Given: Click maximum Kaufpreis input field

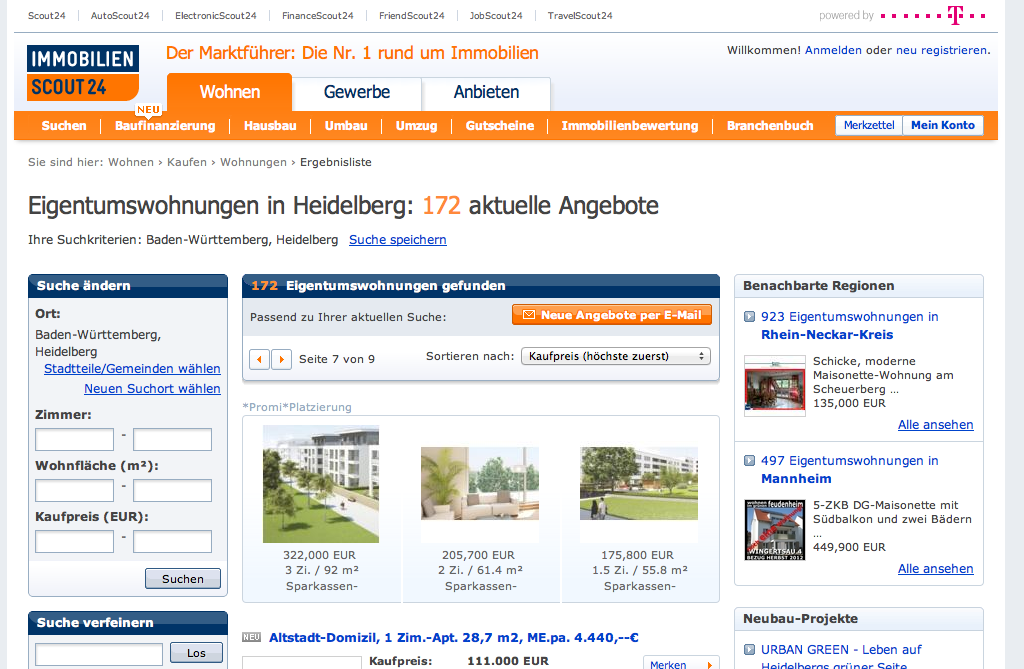Looking at the screenshot, I should (x=172, y=542).
